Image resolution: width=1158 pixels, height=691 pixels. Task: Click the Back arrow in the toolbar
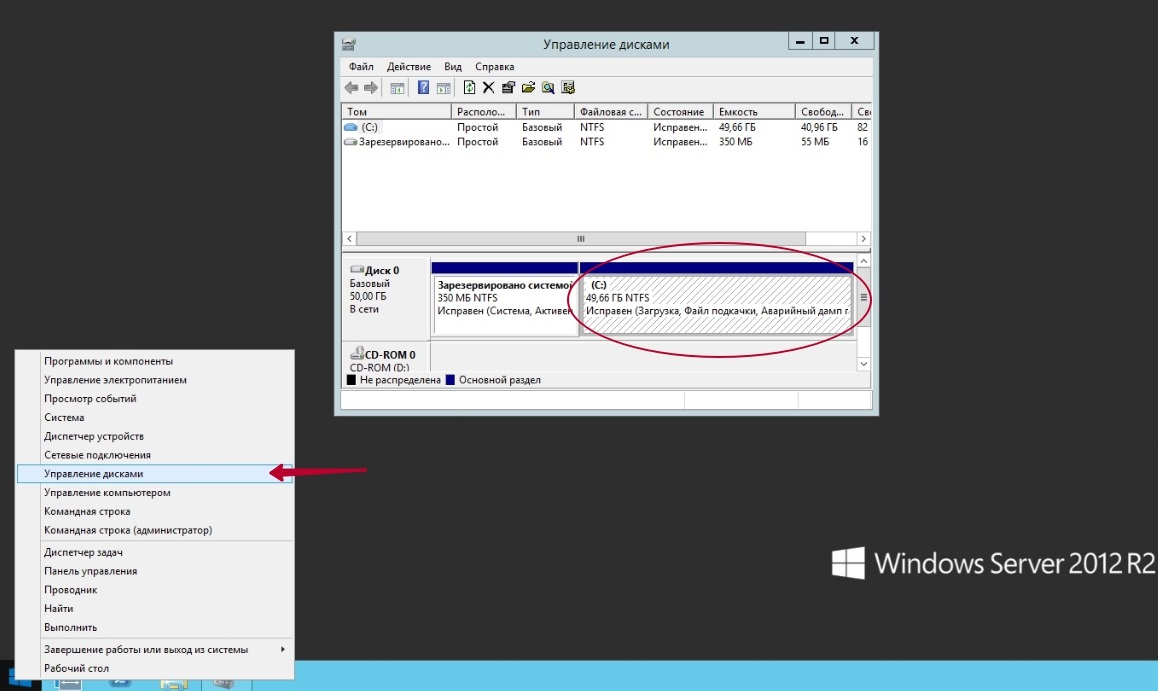351,88
